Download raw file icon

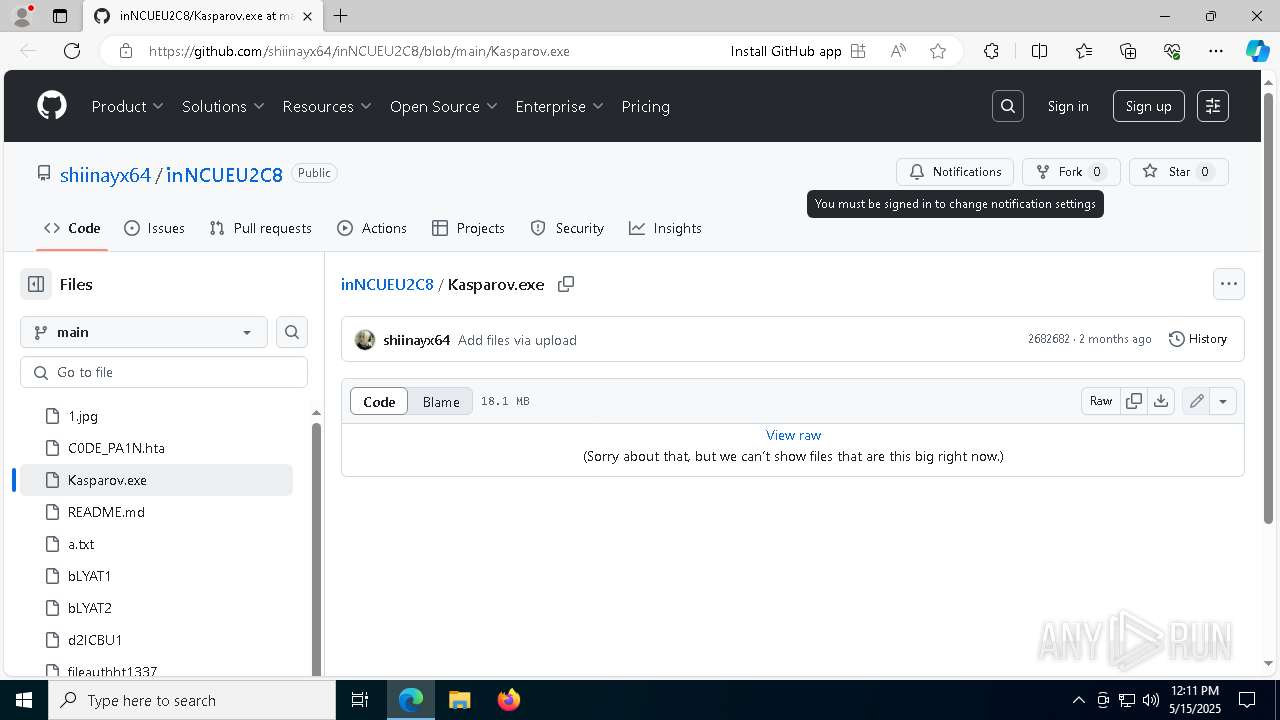[x=1160, y=401]
